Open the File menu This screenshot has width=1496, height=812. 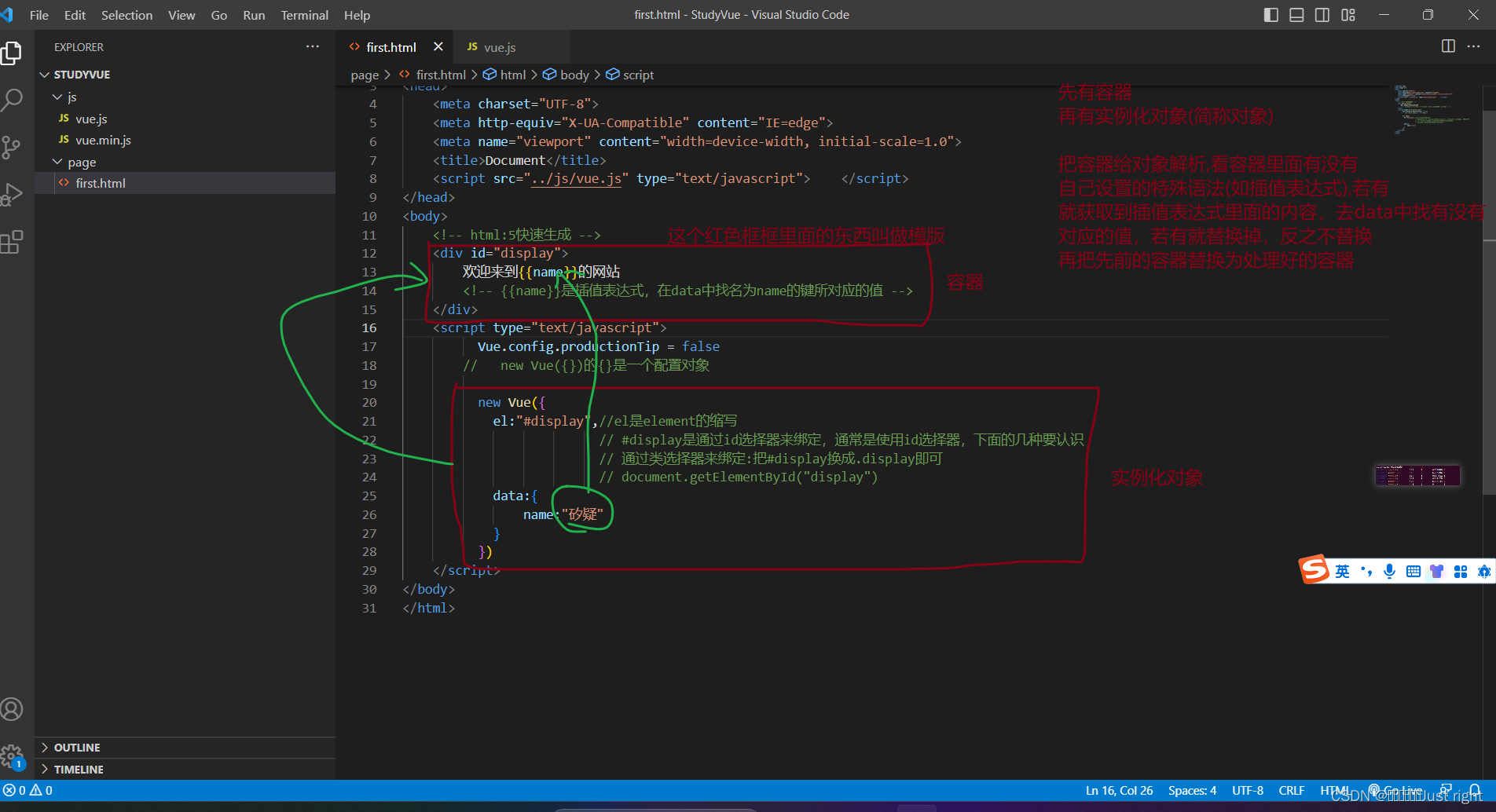[x=38, y=15]
